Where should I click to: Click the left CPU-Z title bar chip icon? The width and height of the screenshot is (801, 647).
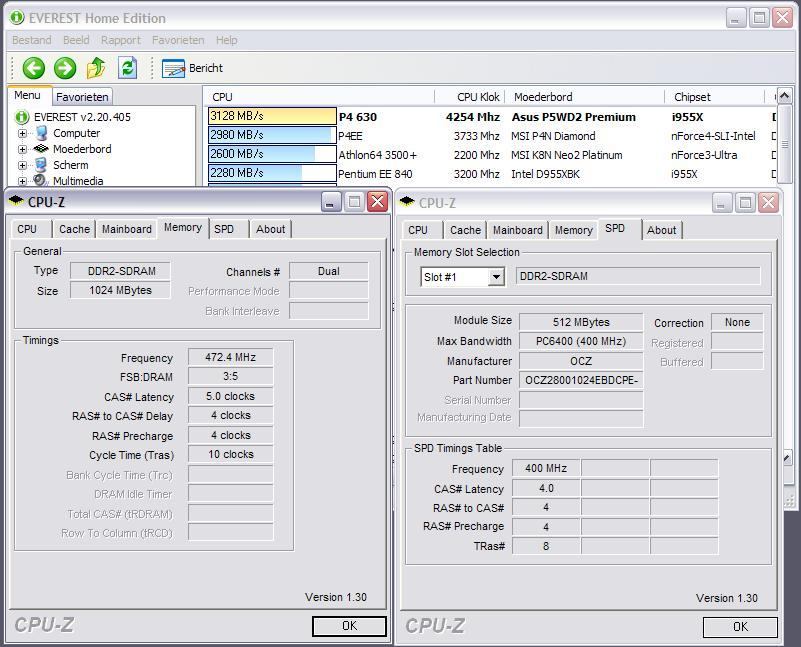[16, 201]
